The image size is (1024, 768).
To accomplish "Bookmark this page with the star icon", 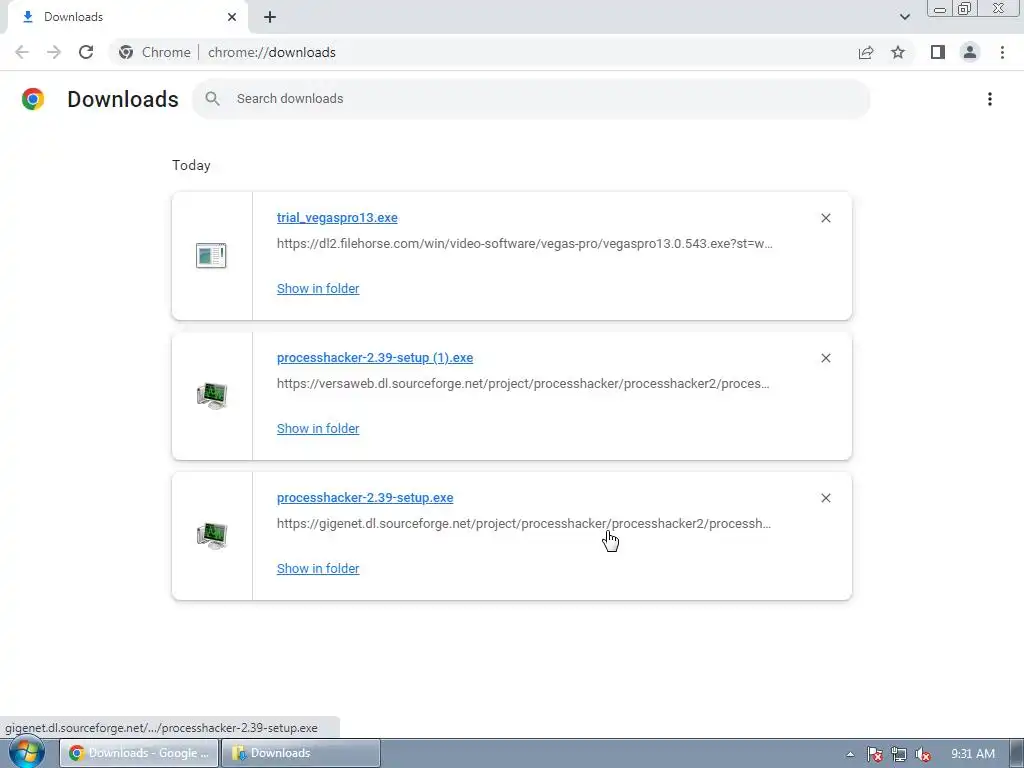I will point(898,52).
